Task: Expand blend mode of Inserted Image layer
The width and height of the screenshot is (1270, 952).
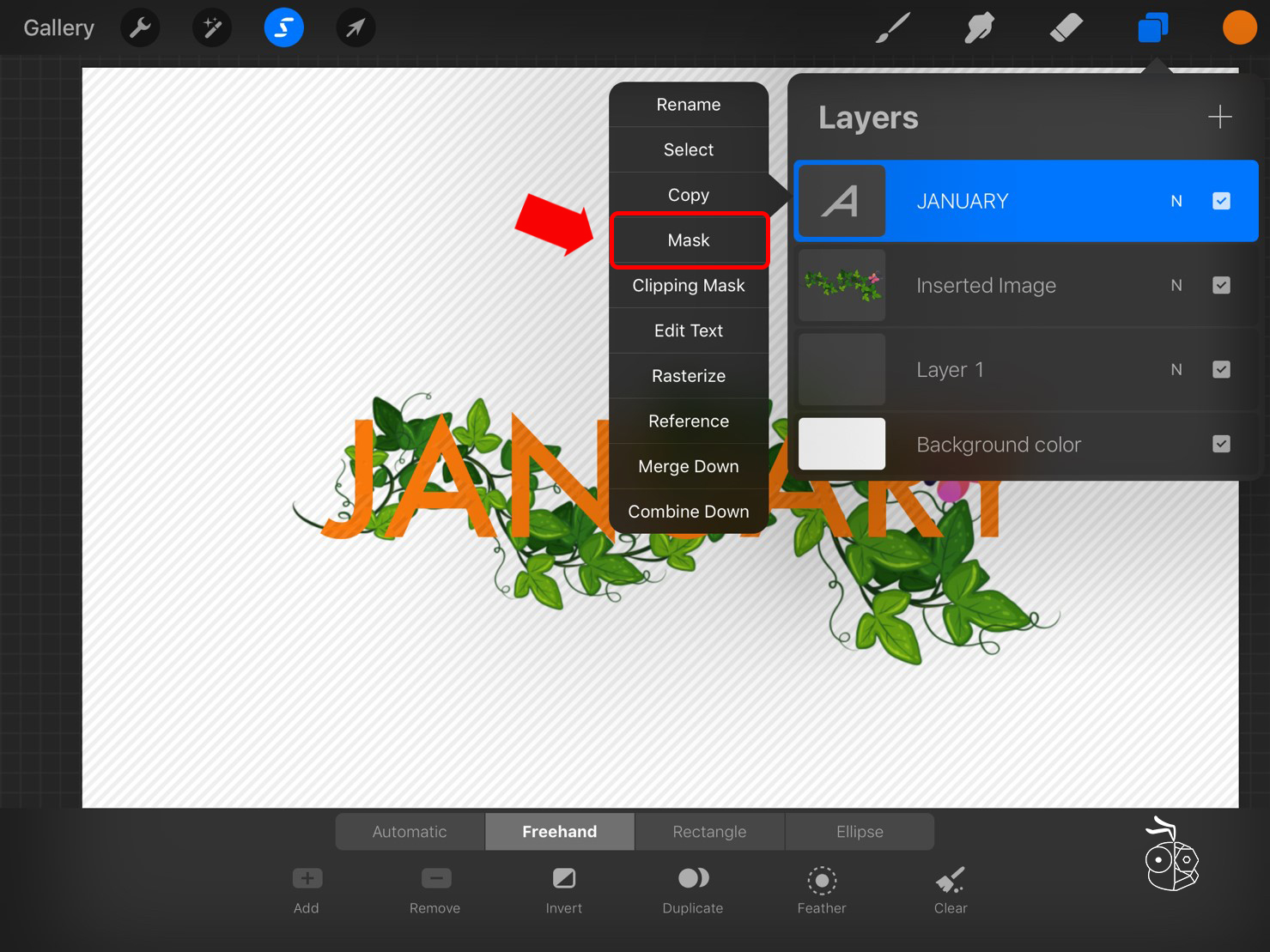Action: pos(1176,285)
